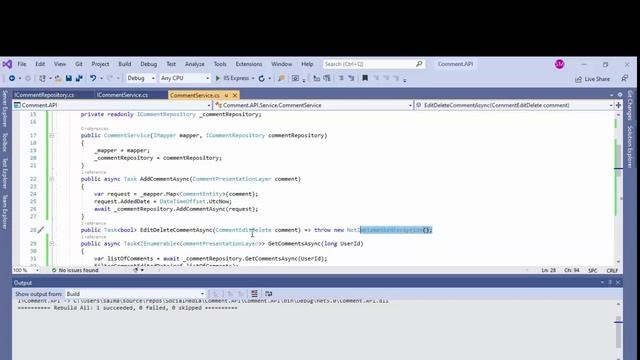Viewport: 640px width, 360px height.
Task: Click the Undo icon
Action: (x=93, y=78)
